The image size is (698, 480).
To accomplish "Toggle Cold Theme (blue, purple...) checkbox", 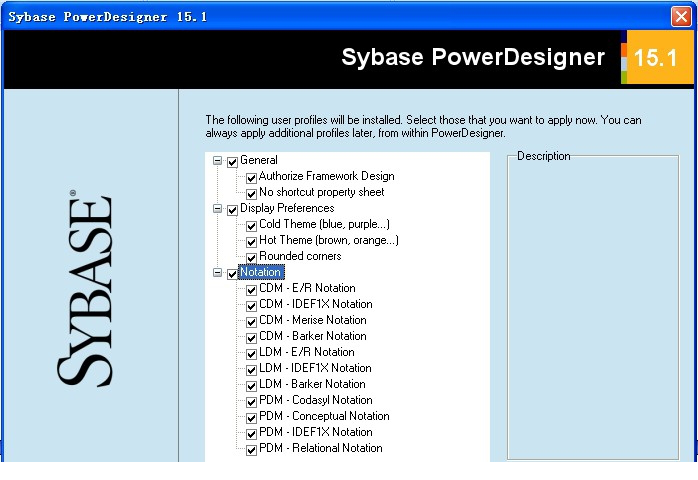I will [x=252, y=226].
